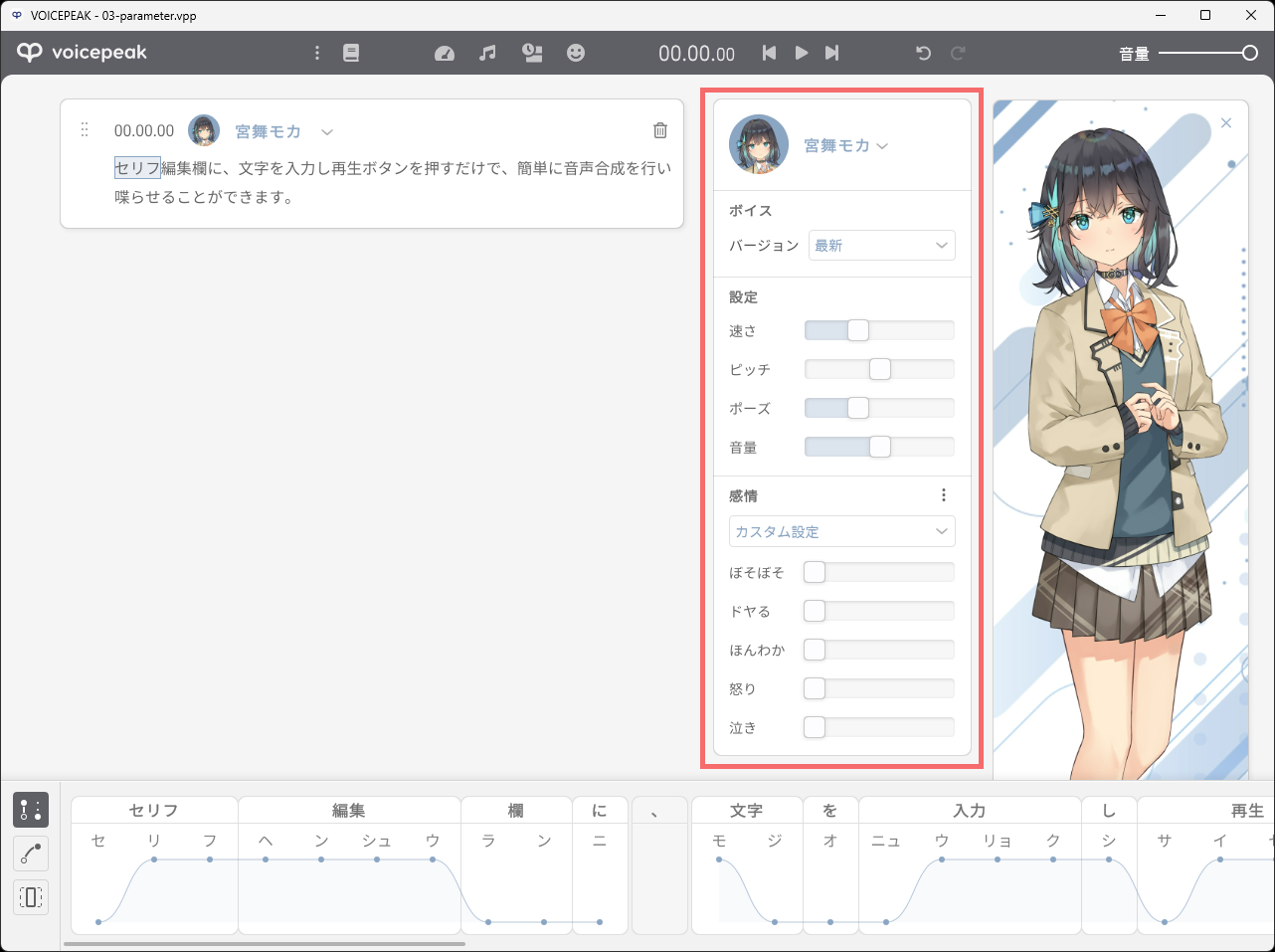Open the dictionary book icon
The width and height of the screenshot is (1275, 952).
click(x=351, y=53)
